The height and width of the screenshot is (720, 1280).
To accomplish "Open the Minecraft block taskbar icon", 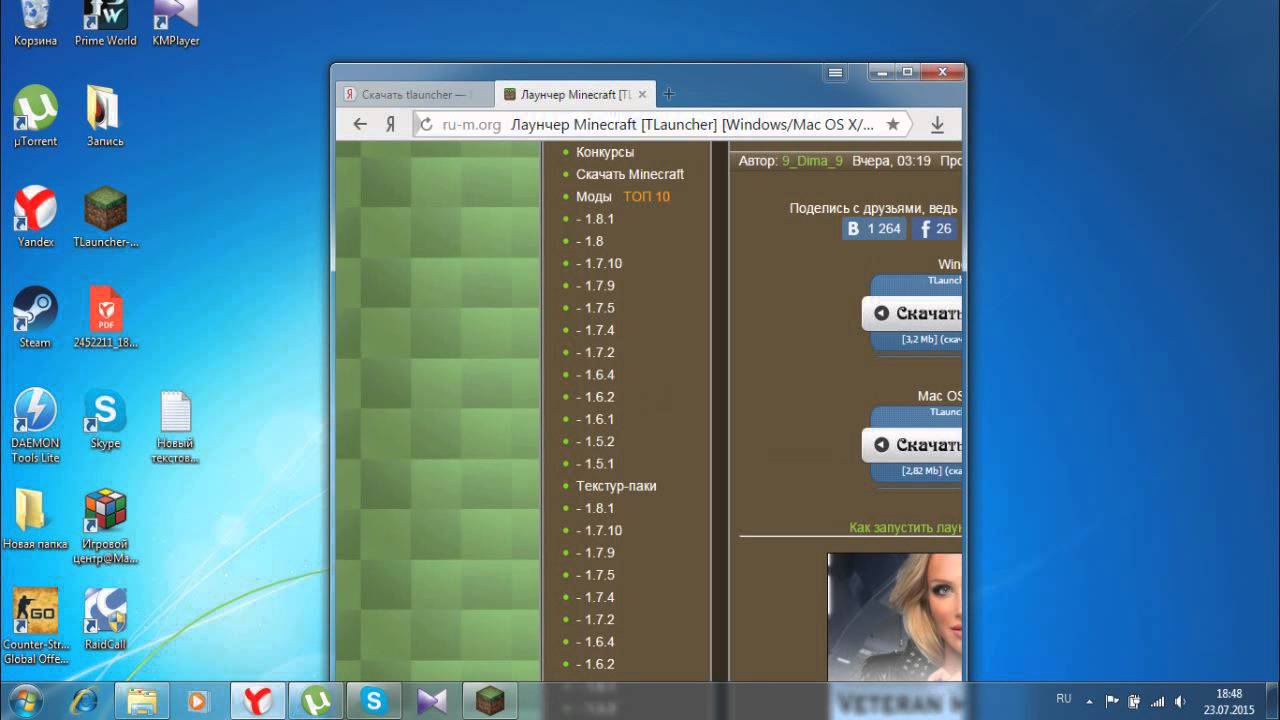I will tap(491, 701).
